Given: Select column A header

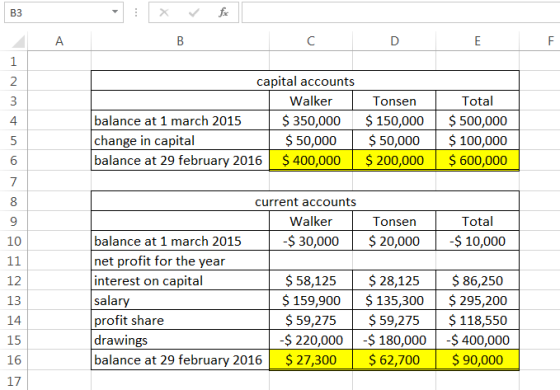Looking at the screenshot, I should pos(59,41).
